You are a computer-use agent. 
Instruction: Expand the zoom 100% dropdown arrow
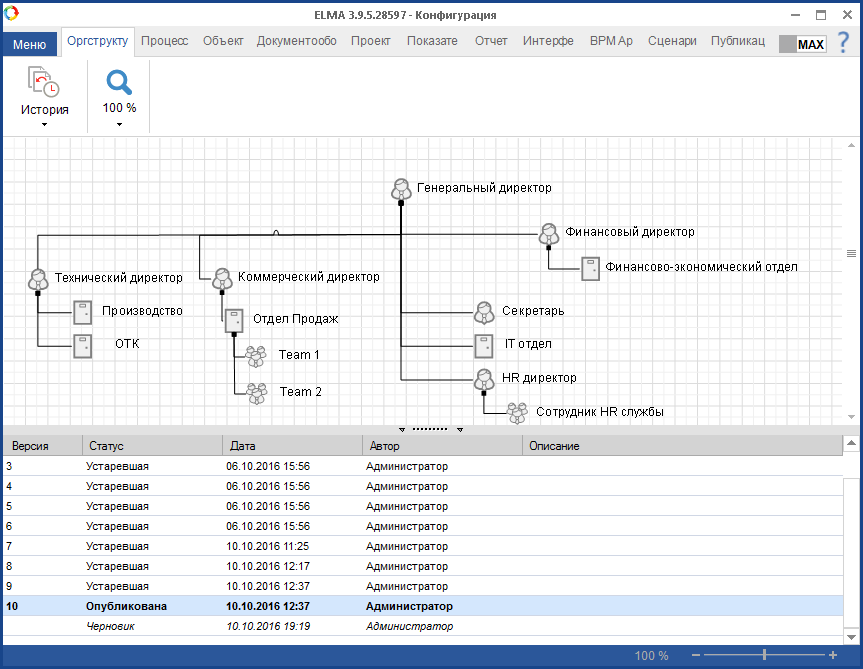pyautogui.click(x=119, y=125)
